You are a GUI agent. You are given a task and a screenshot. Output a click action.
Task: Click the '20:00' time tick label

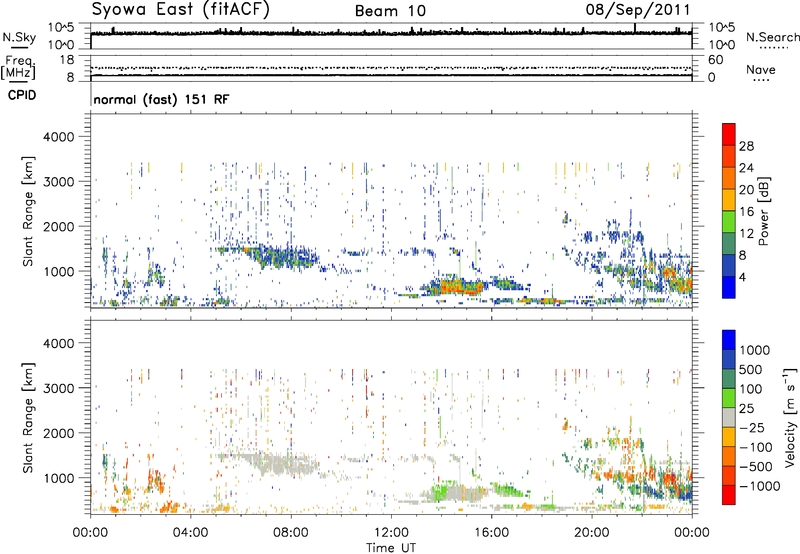coord(591,533)
